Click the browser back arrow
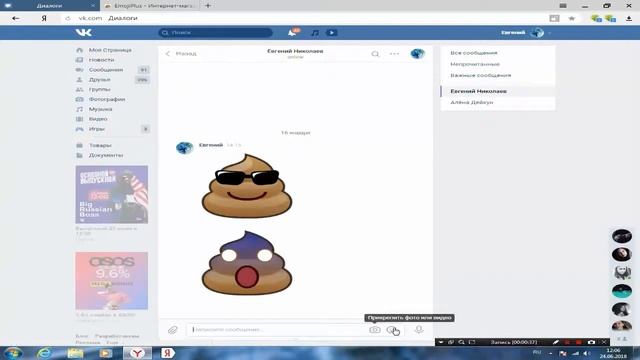This screenshot has width=640, height=360. click(x=16, y=18)
